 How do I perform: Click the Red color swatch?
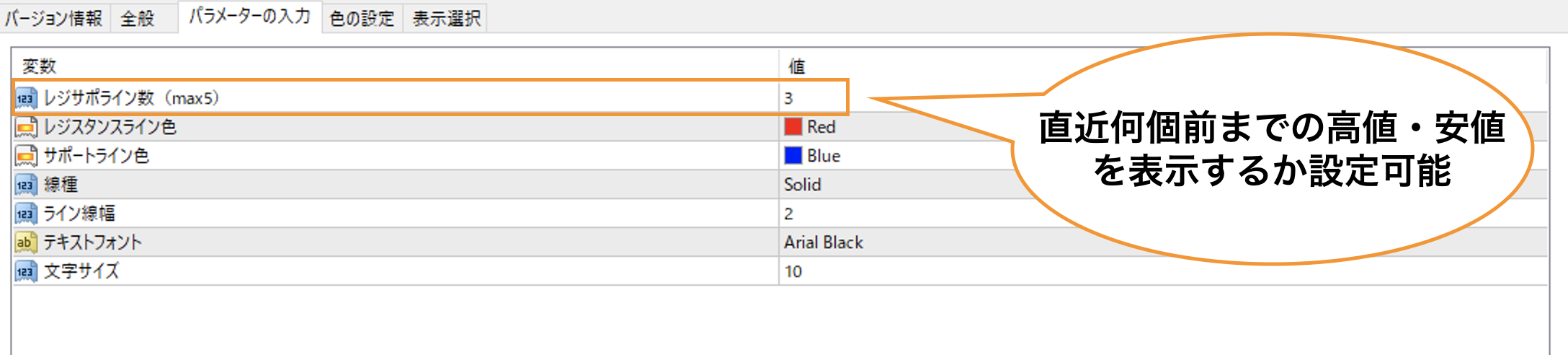click(793, 127)
